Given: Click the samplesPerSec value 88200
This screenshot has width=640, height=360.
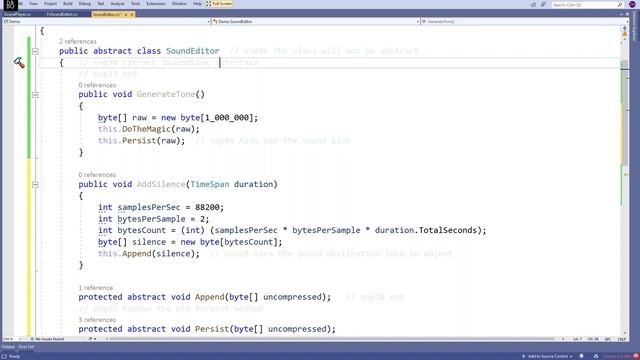Looking at the screenshot, I should point(207,207).
